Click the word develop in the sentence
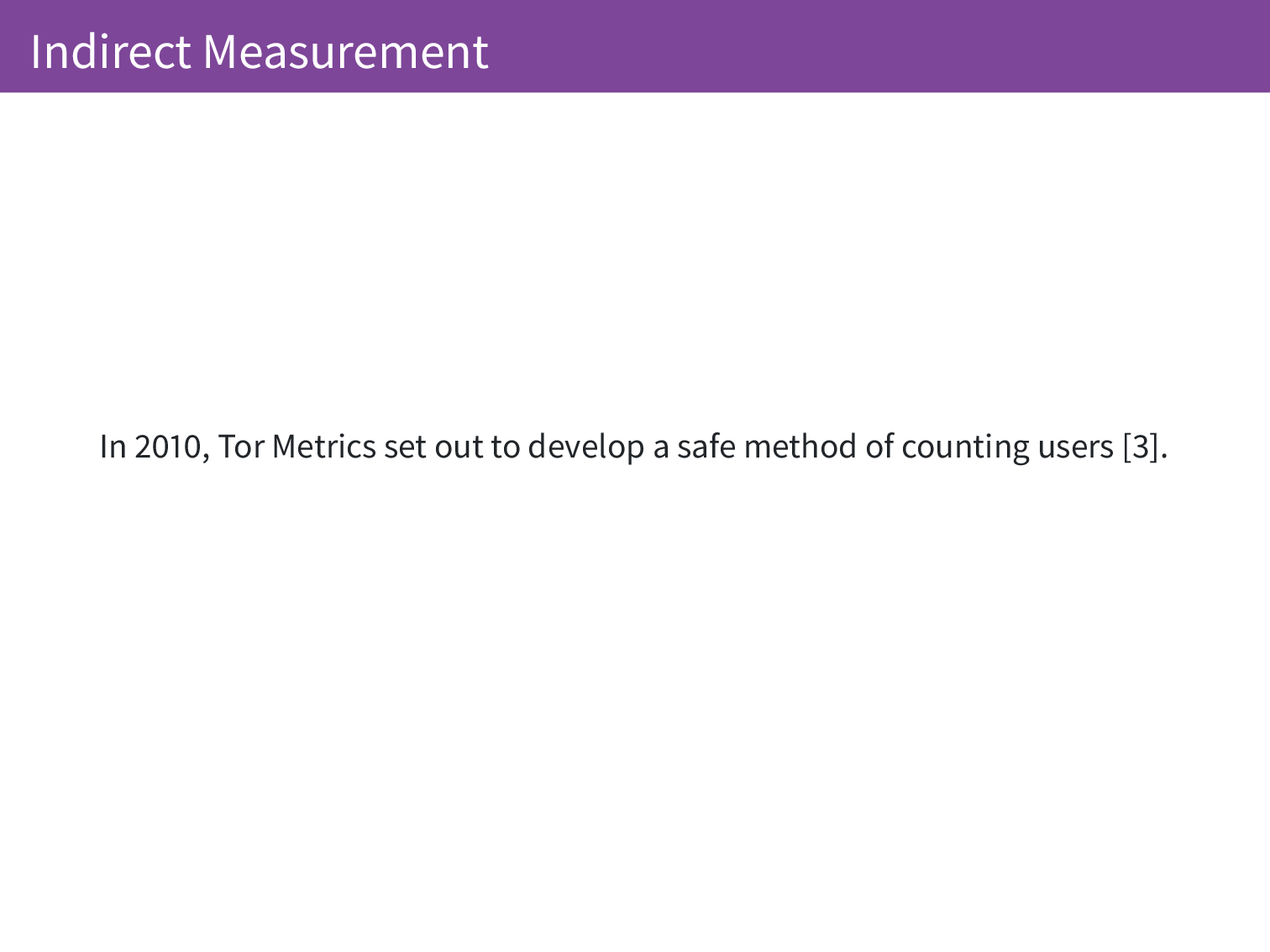This screenshot has width=1270, height=952. click(586, 447)
